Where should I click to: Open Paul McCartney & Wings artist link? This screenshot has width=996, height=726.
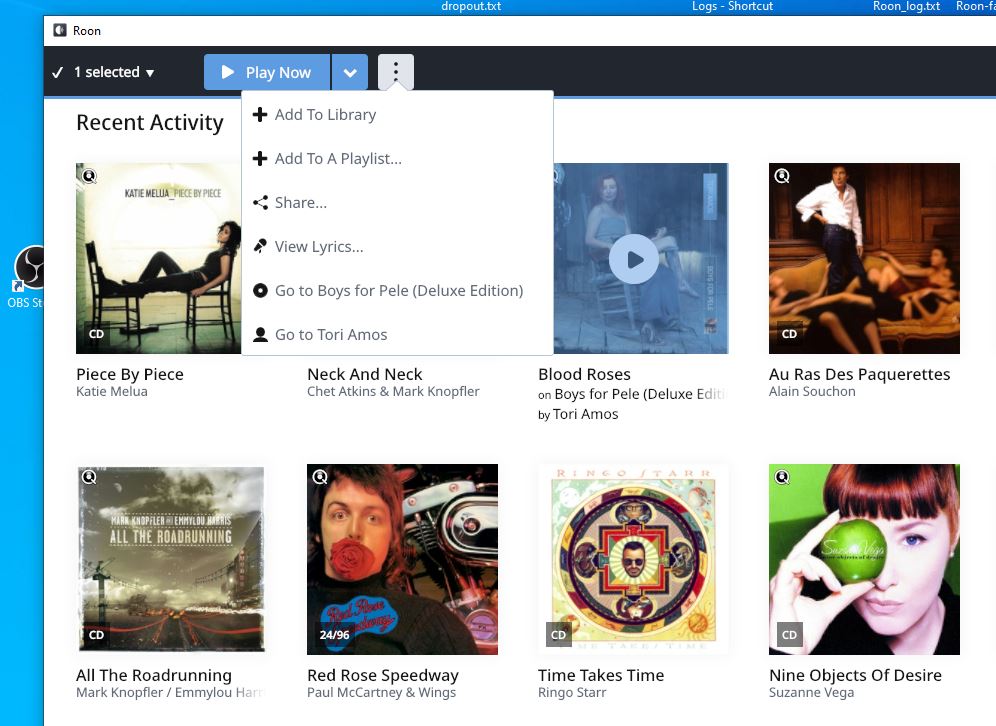(x=381, y=692)
